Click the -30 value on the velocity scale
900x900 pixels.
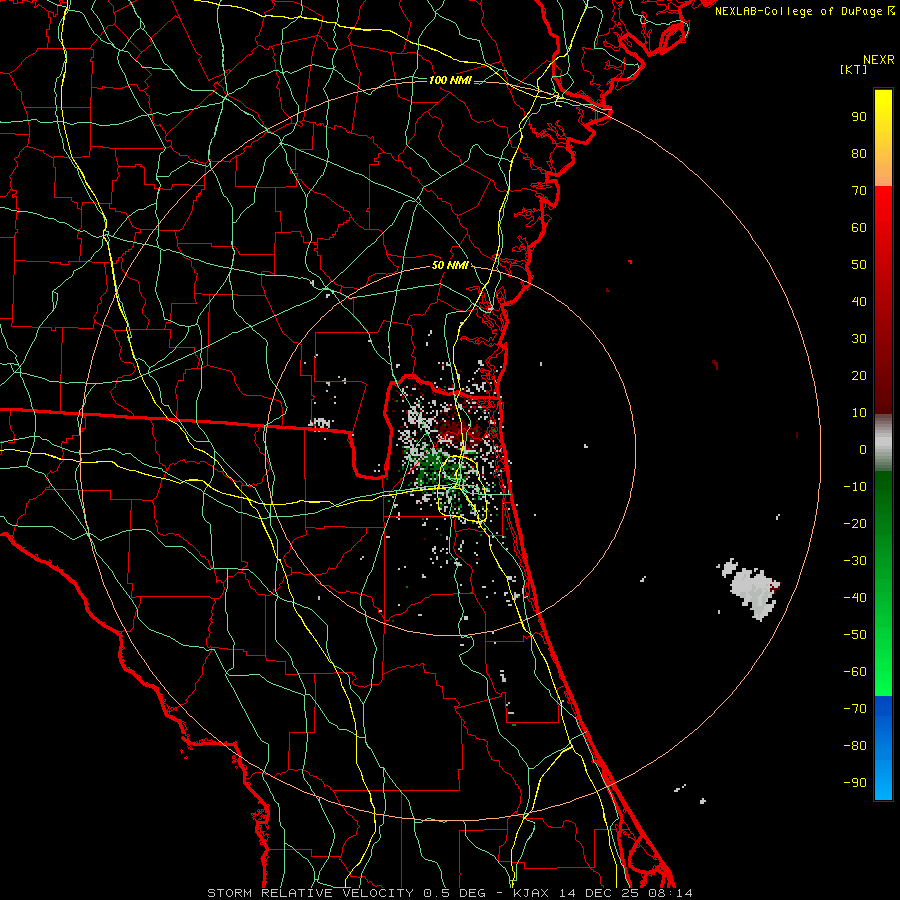[855, 561]
